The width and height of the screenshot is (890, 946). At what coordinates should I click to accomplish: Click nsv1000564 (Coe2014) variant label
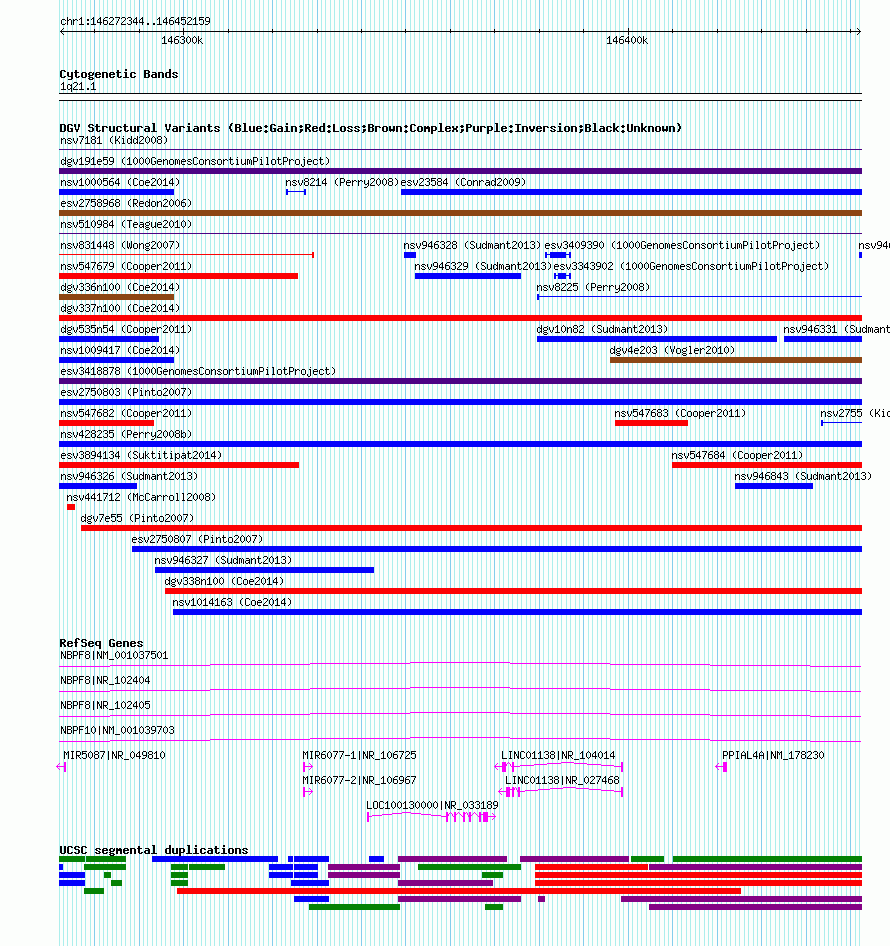[120, 182]
